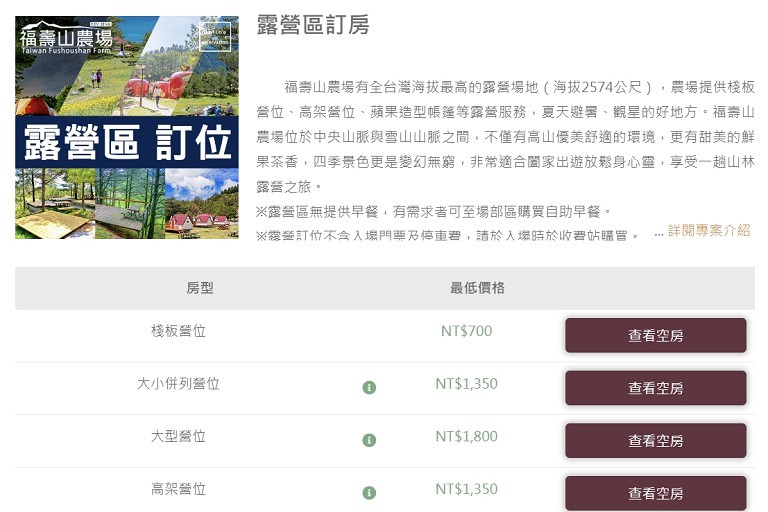This screenshot has height=512, width=768.
Task: Click info icon for 大小併列營位
Action: click(369, 388)
